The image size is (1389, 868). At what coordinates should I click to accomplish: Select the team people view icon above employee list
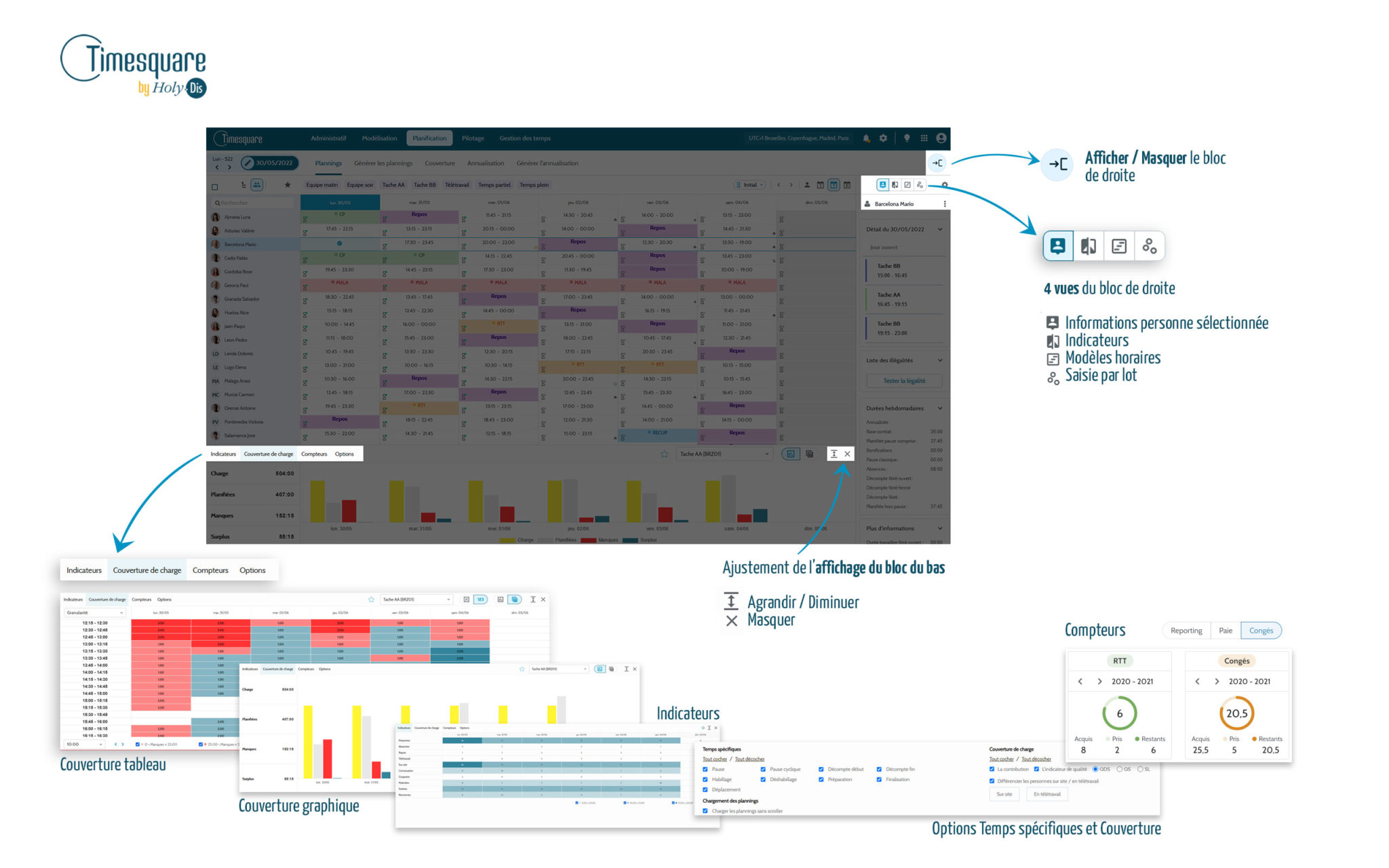(257, 184)
